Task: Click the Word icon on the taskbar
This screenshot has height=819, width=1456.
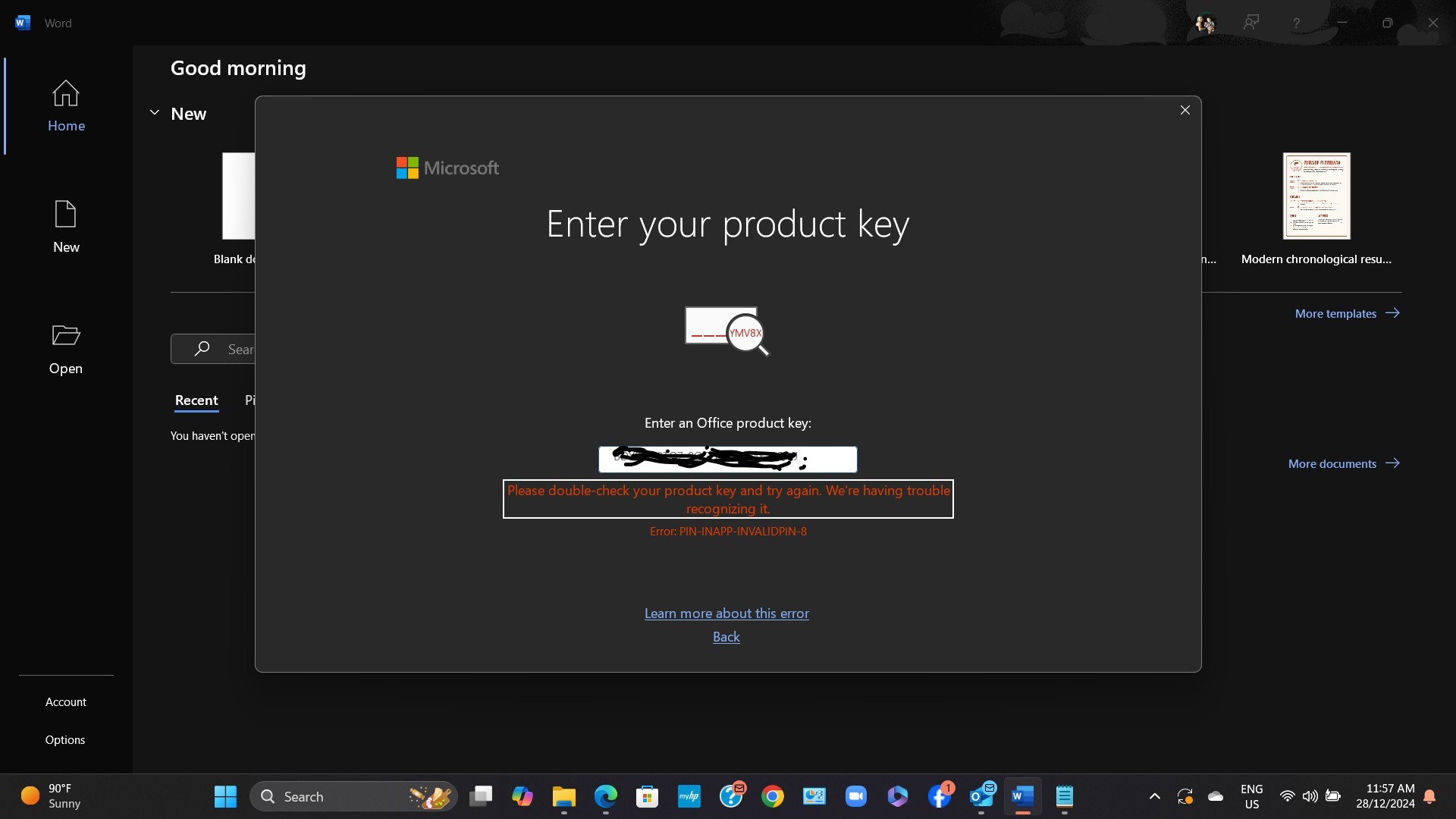Action: pyautogui.click(x=1023, y=797)
